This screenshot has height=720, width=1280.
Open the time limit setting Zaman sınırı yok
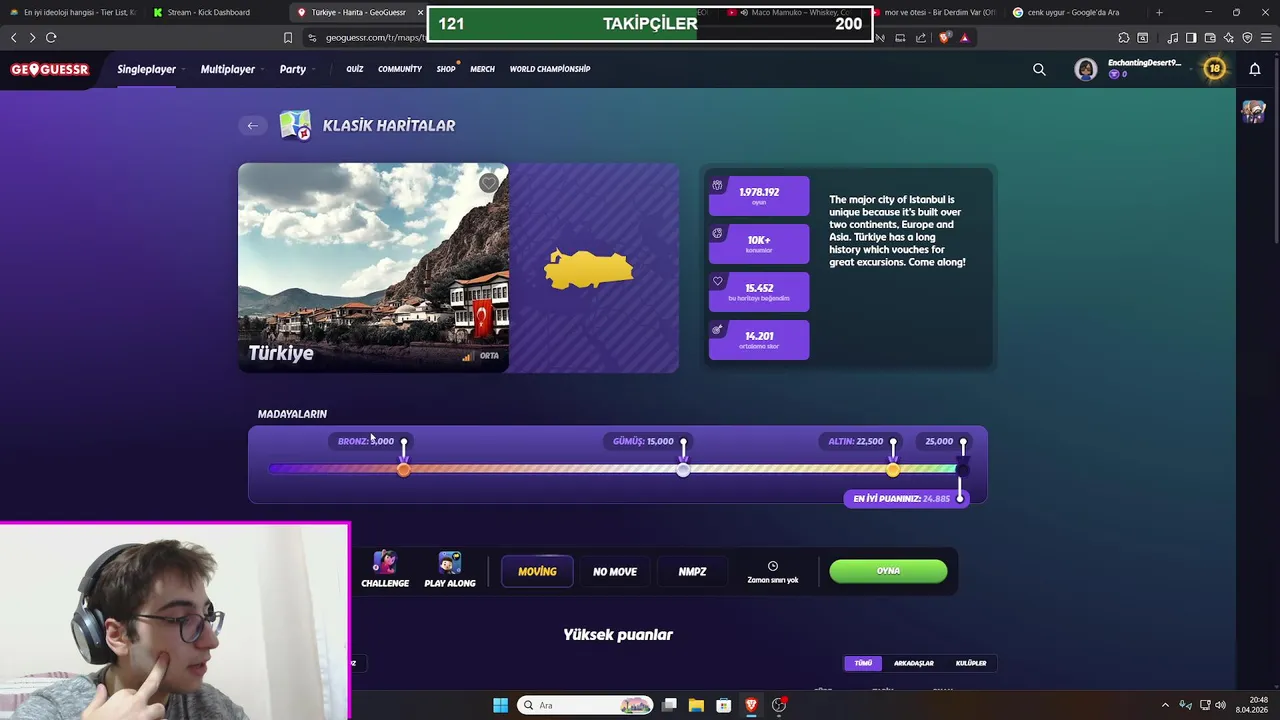coord(772,572)
